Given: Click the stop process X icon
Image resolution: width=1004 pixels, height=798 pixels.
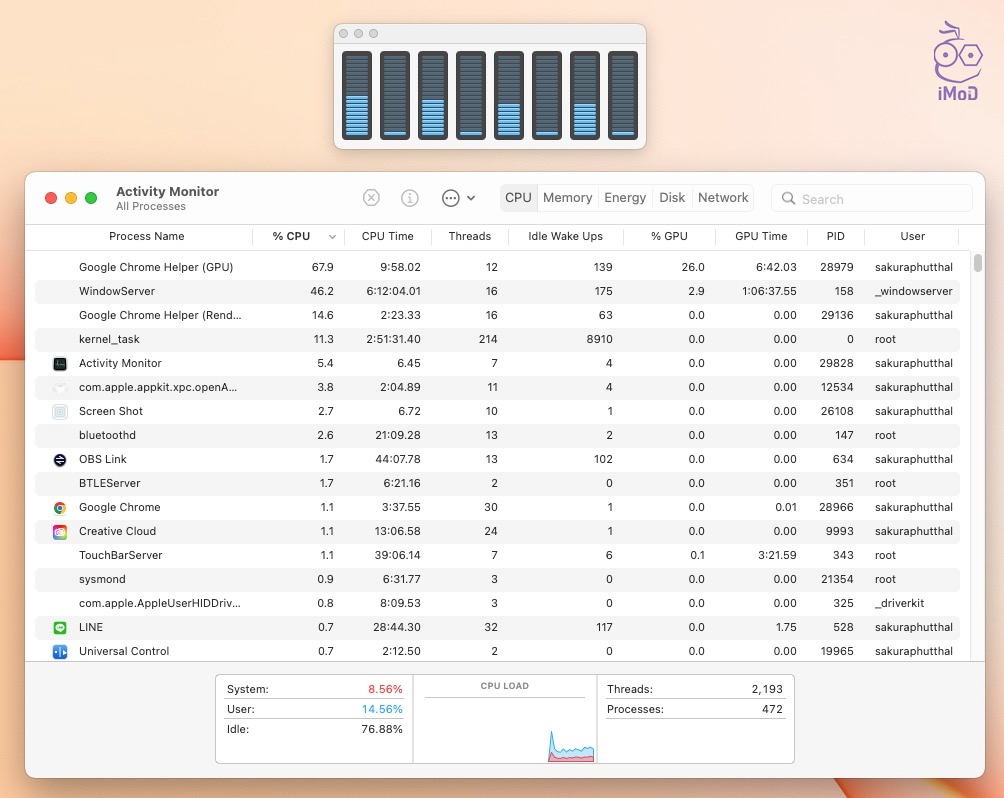Looking at the screenshot, I should pos(371,198).
